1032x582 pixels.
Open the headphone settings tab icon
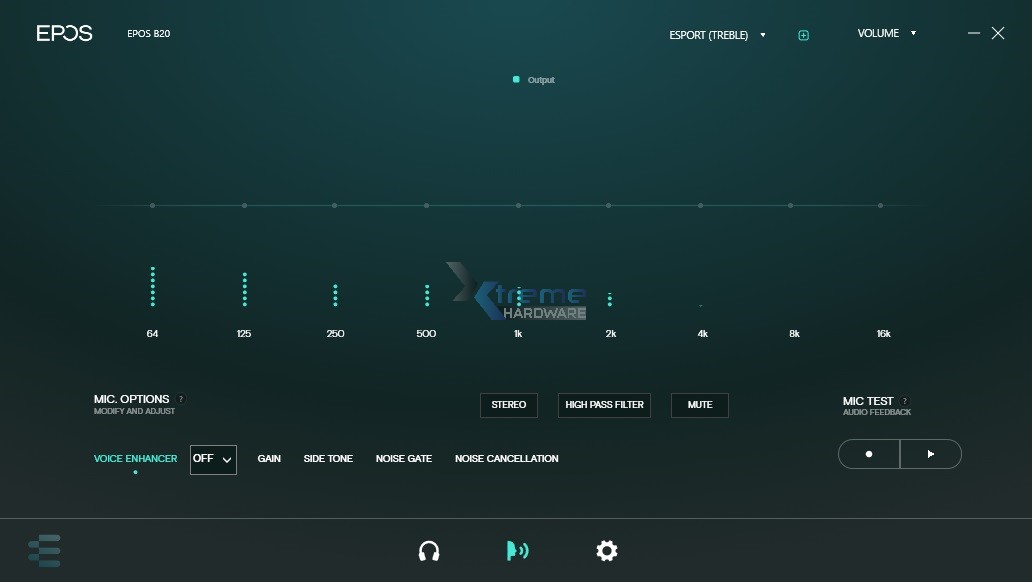click(429, 551)
